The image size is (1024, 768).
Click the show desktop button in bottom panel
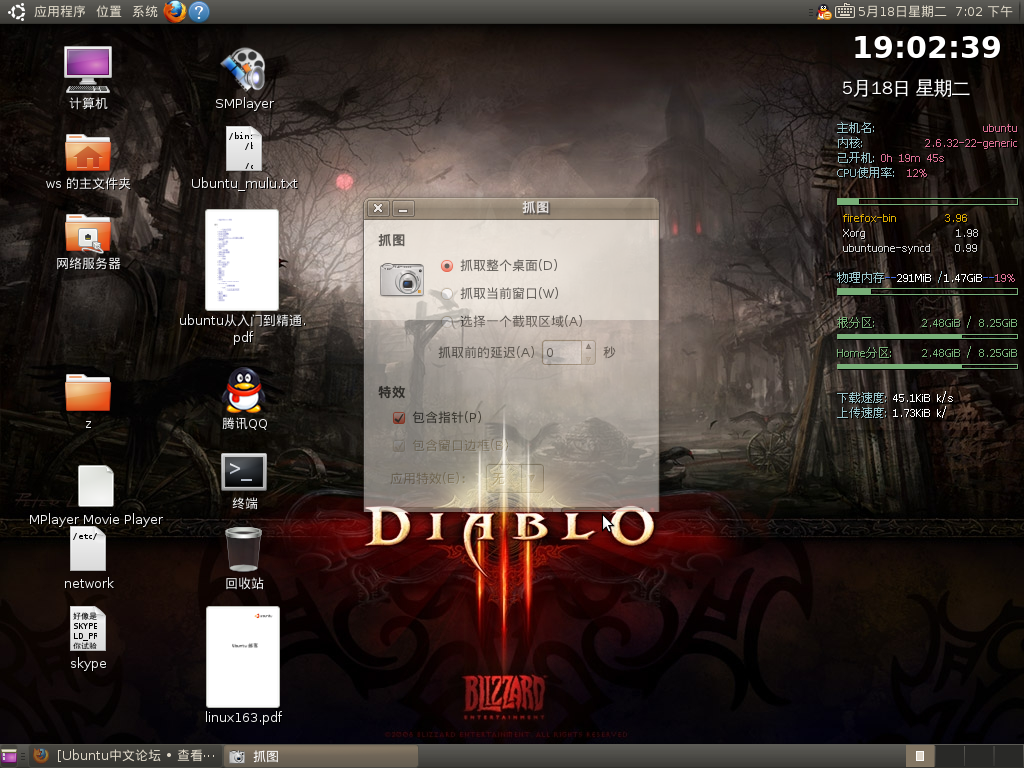click(9, 756)
